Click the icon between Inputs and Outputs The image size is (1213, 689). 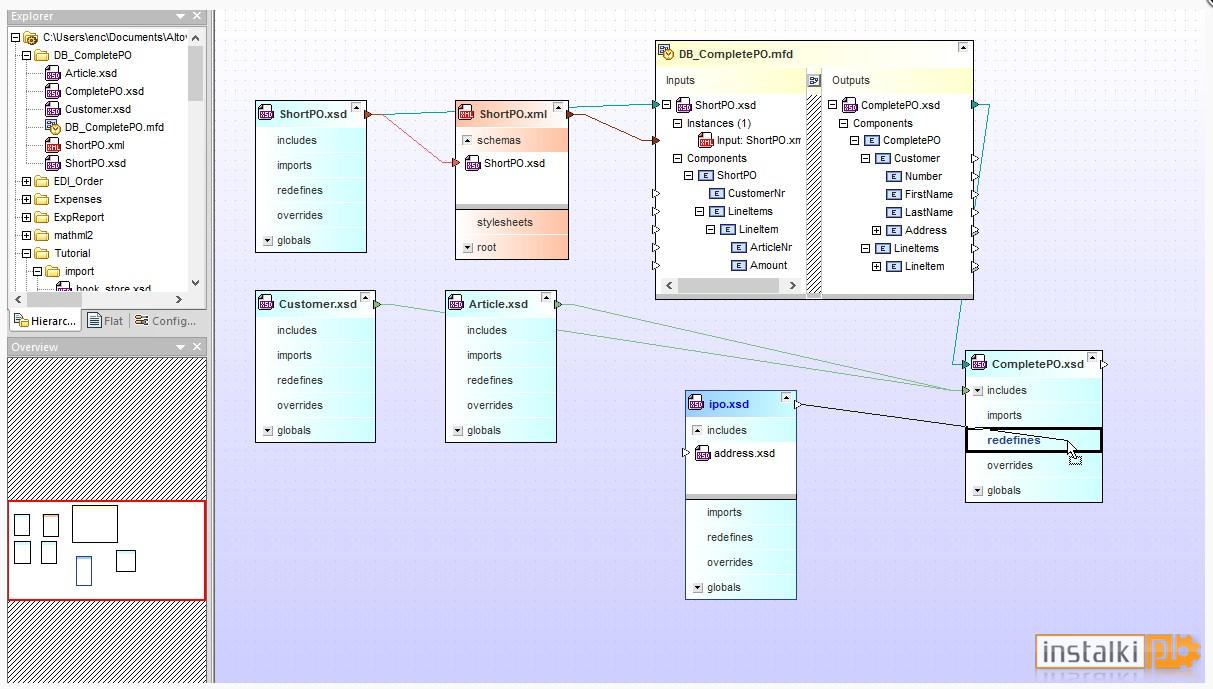814,80
